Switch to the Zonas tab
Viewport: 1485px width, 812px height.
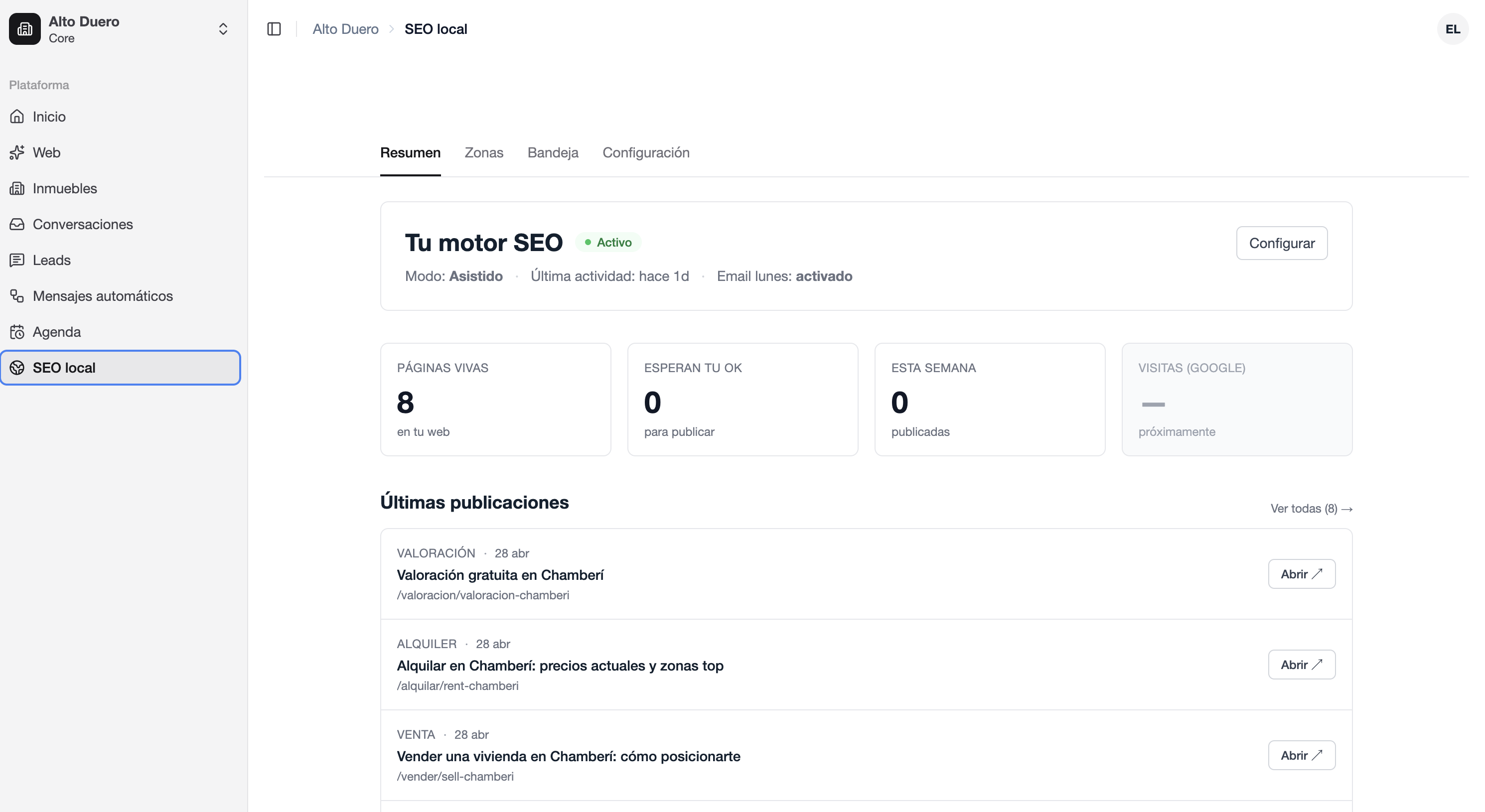[x=484, y=153]
